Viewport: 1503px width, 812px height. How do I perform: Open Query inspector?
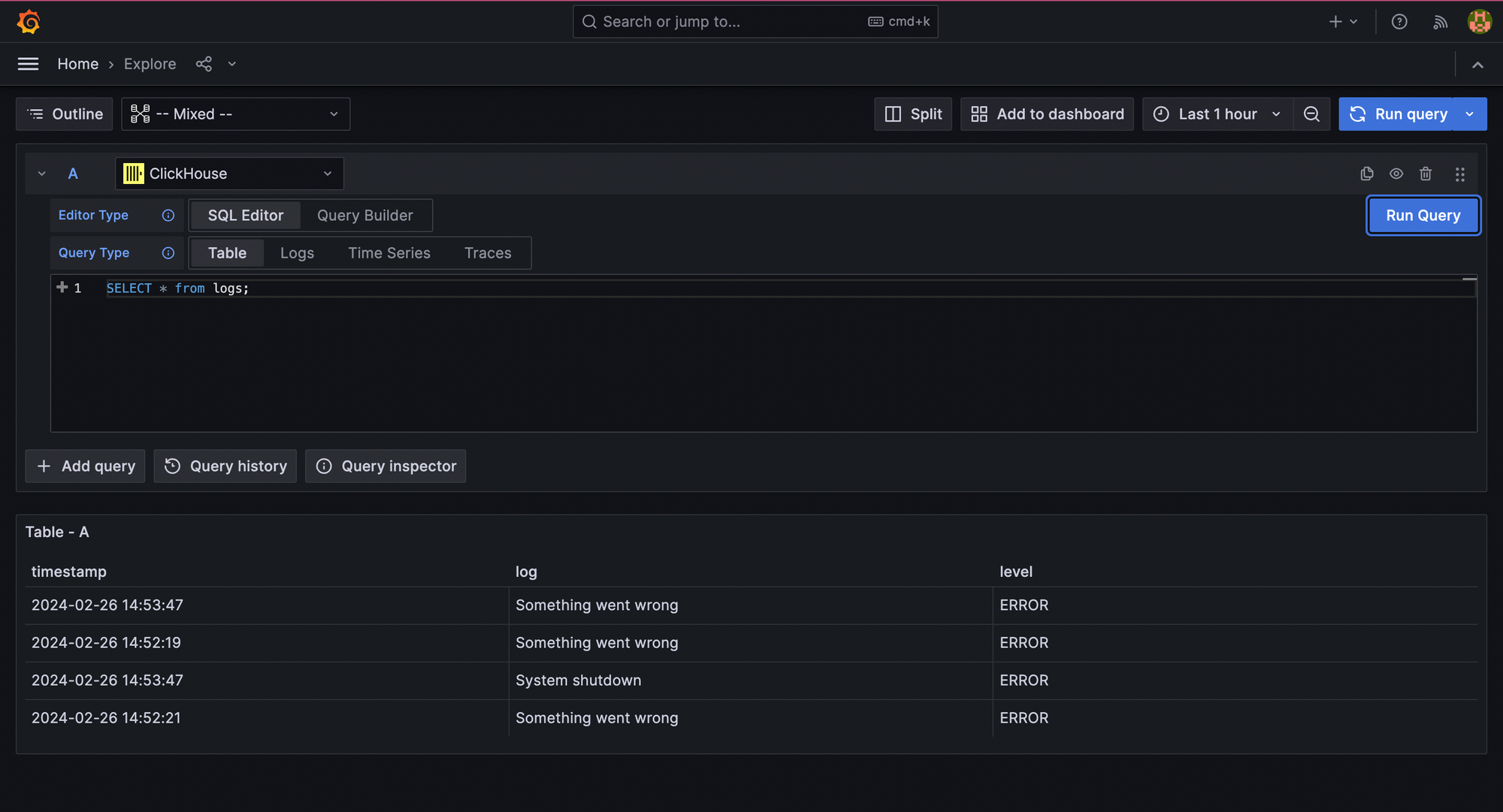(386, 466)
